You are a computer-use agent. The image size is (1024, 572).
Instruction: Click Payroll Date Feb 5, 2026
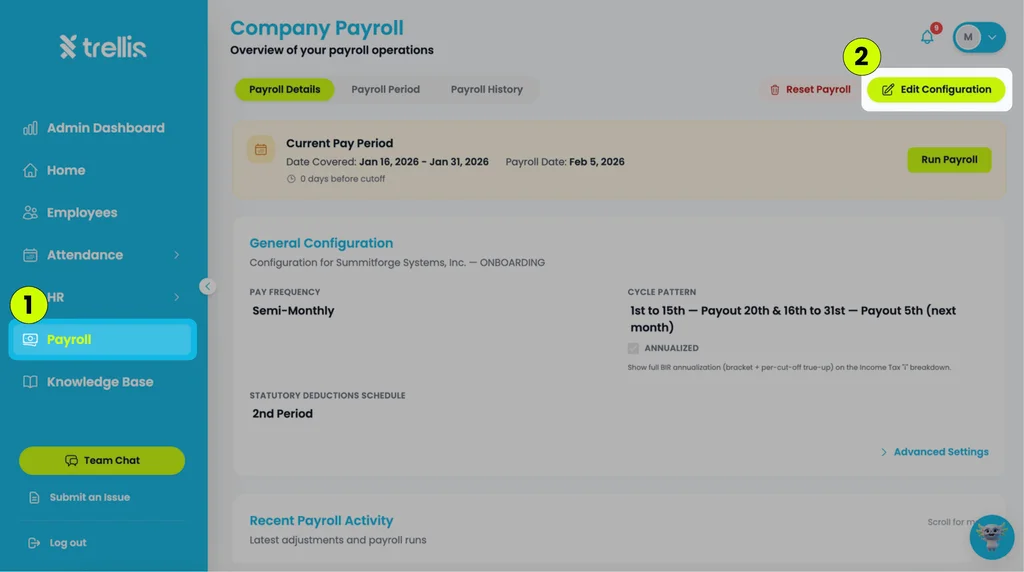click(565, 162)
